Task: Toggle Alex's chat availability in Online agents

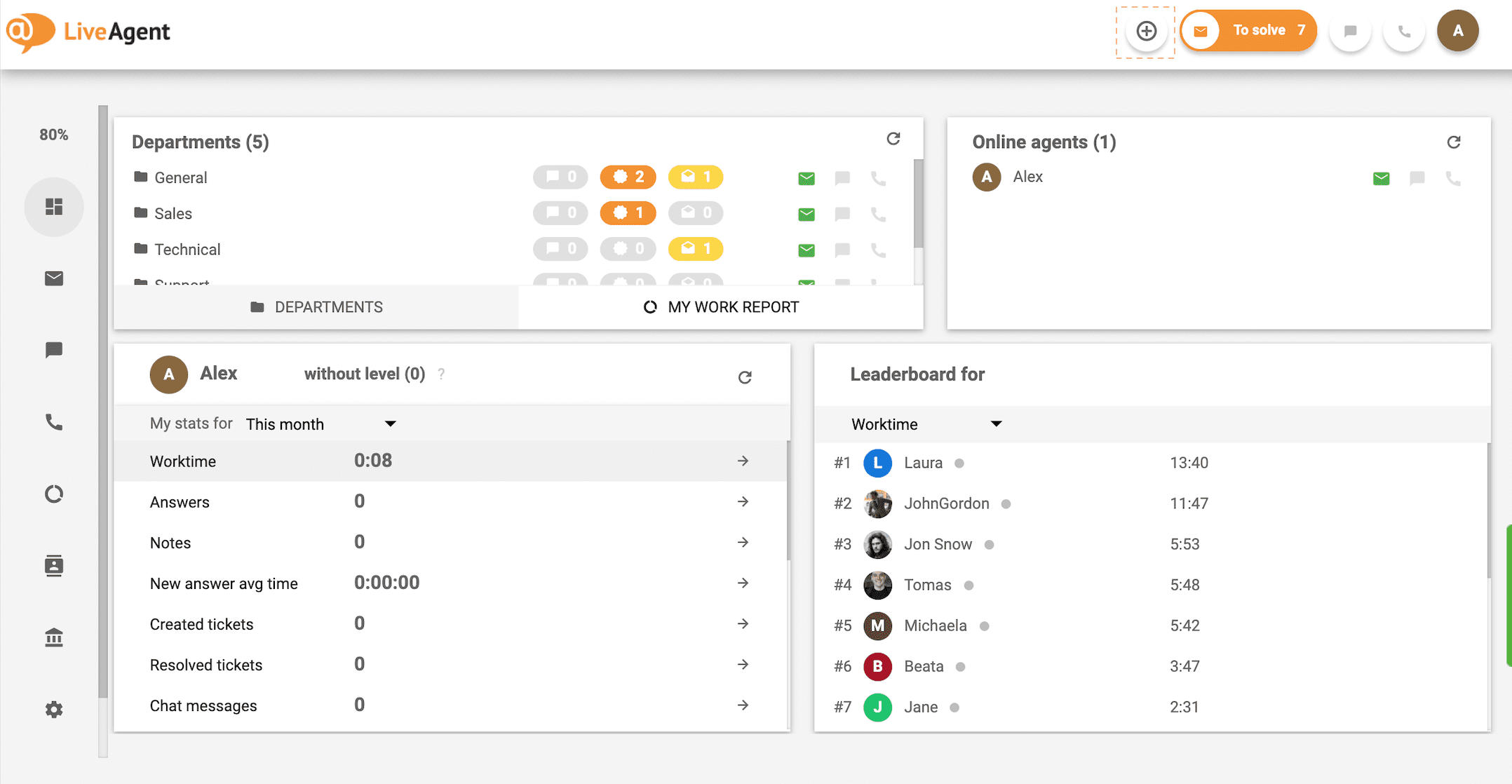Action: click(1417, 177)
